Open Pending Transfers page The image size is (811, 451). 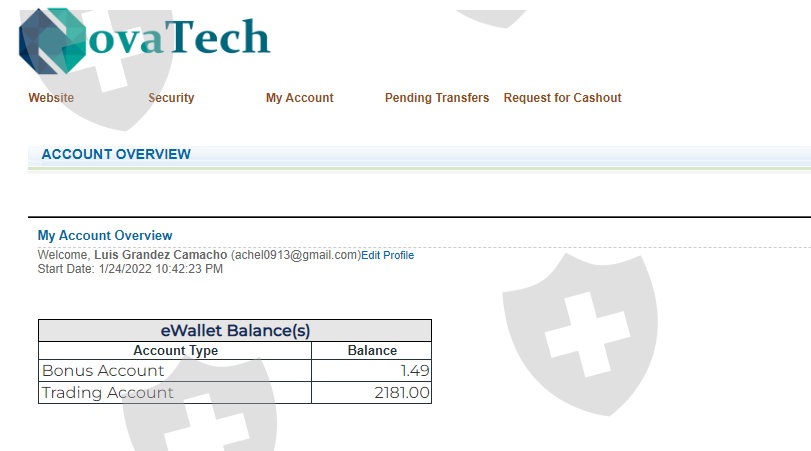(x=437, y=98)
